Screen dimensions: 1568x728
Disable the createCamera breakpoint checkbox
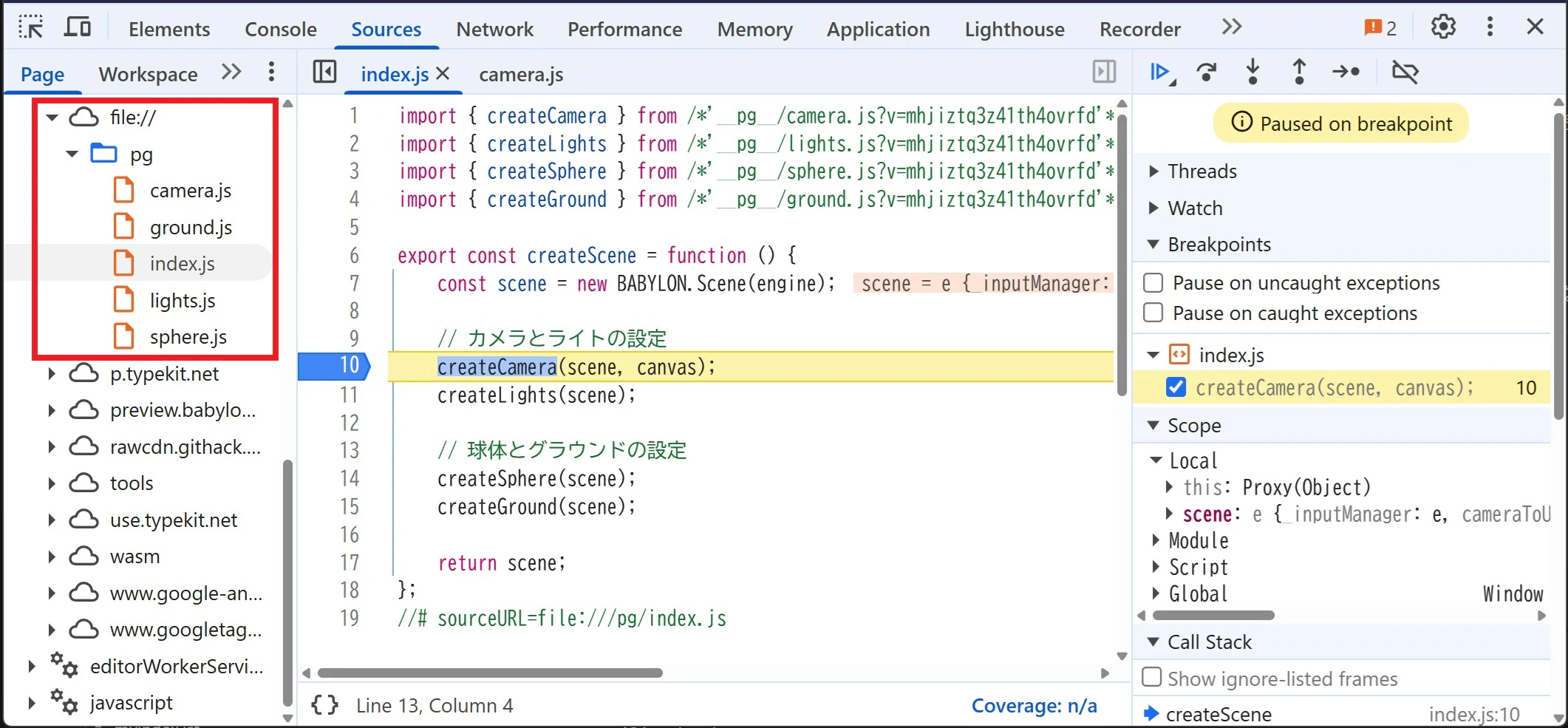[1175, 387]
